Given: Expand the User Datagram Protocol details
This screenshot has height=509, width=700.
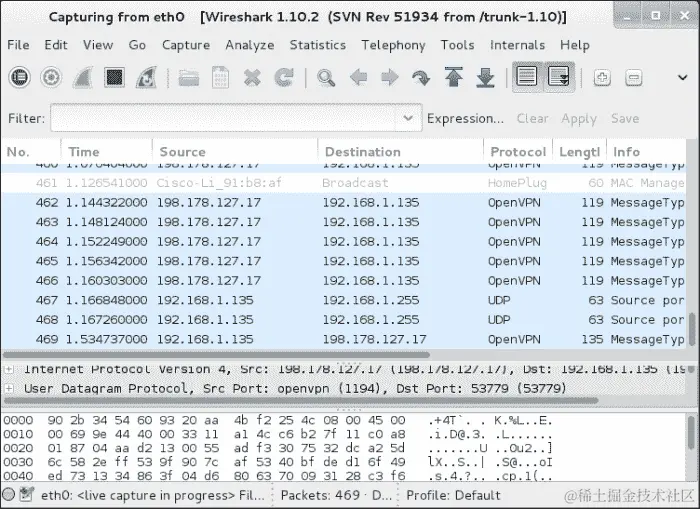Looking at the screenshot, I should pyautogui.click(x=8, y=388).
